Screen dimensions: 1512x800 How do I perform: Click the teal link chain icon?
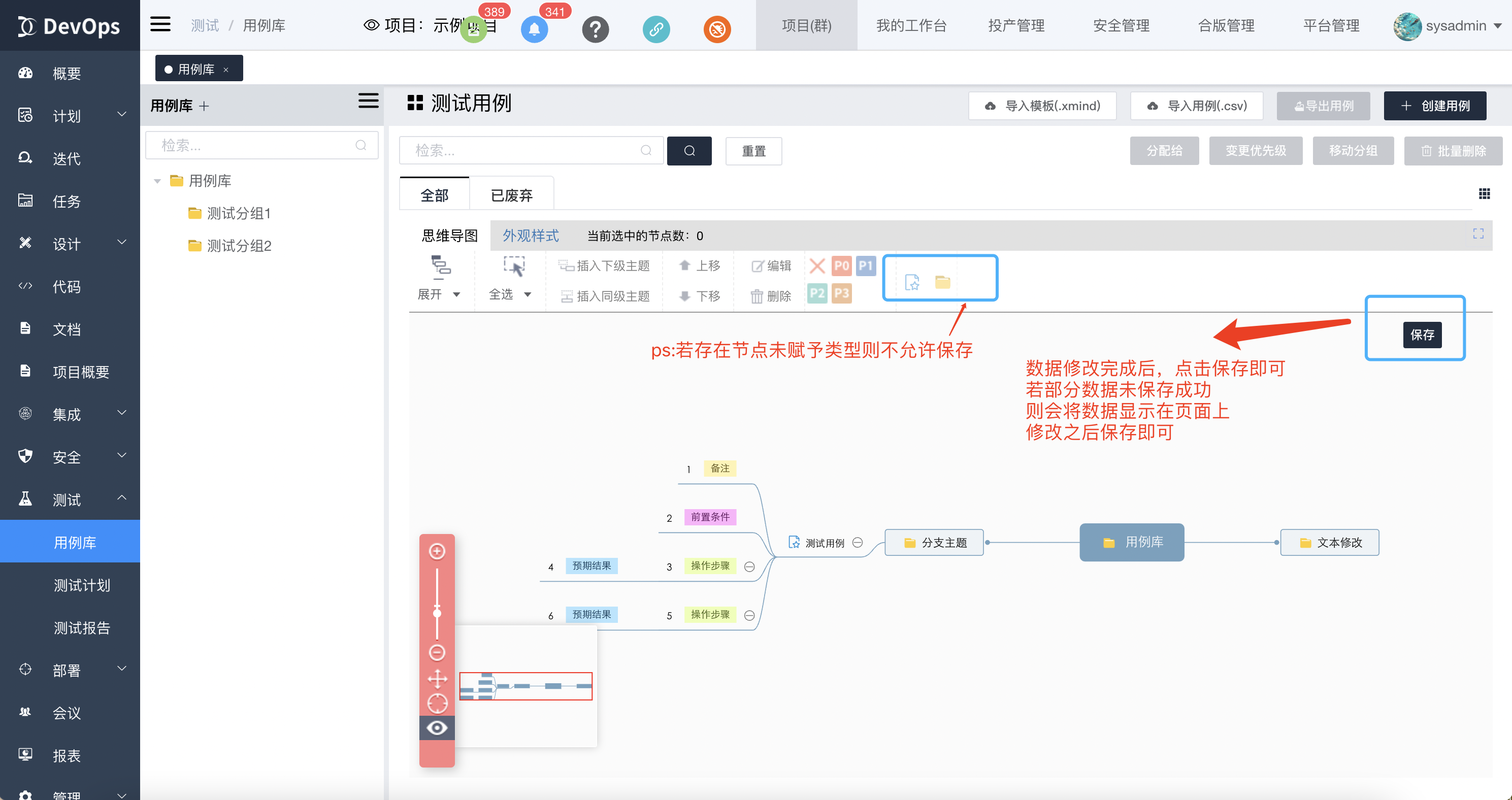[x=656, y=29]
